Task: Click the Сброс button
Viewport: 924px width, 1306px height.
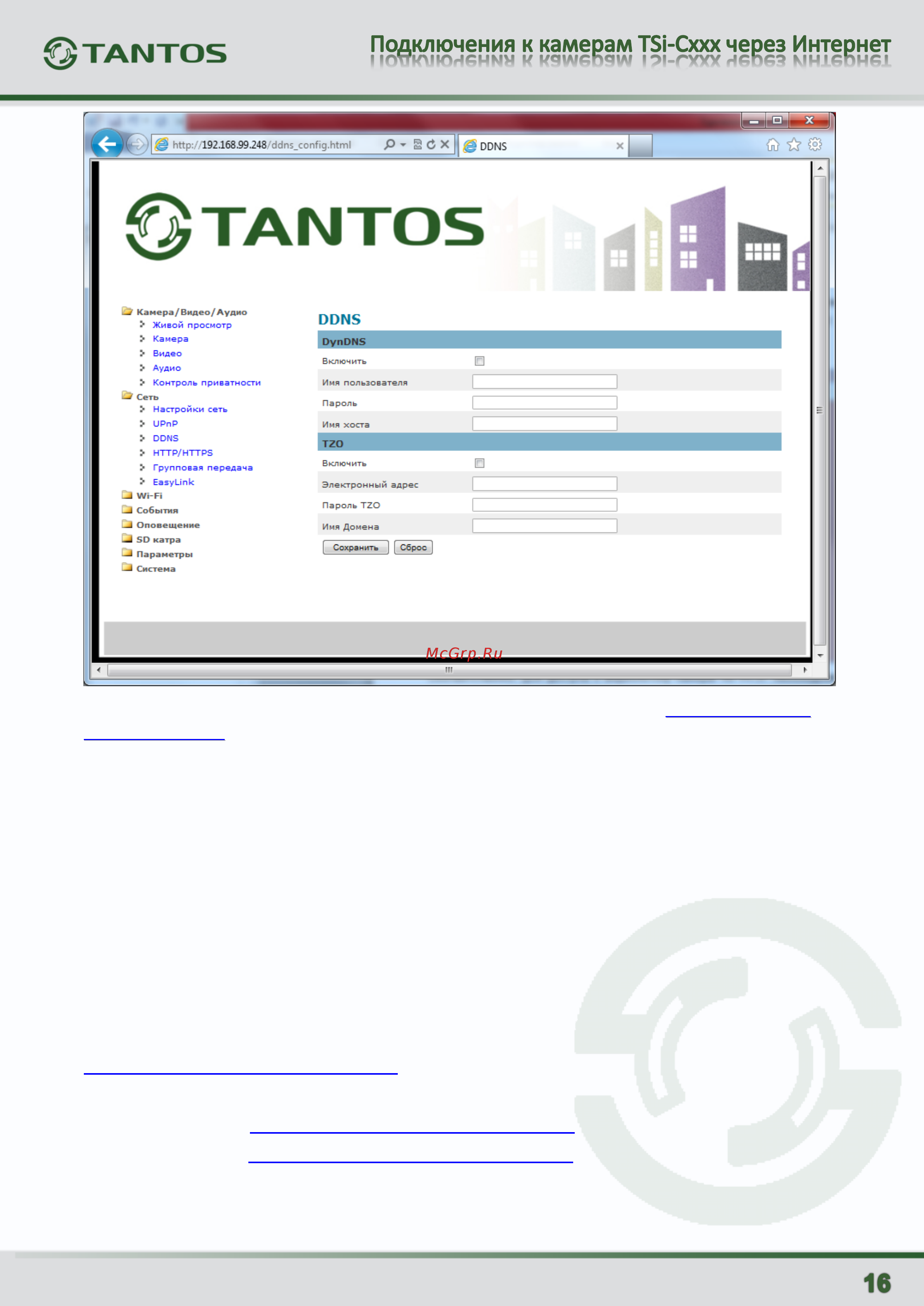Action: 413,548
